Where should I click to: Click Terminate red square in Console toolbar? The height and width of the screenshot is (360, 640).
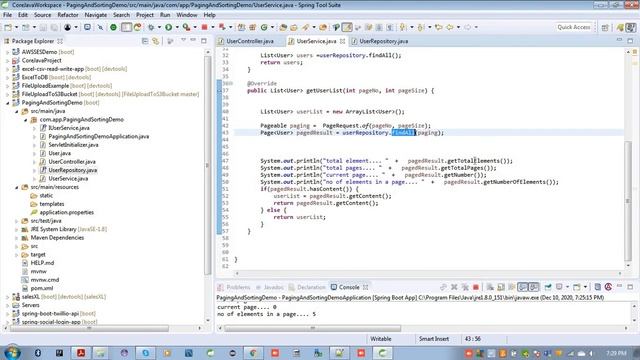pyautogui.click(x=476, y=287)
